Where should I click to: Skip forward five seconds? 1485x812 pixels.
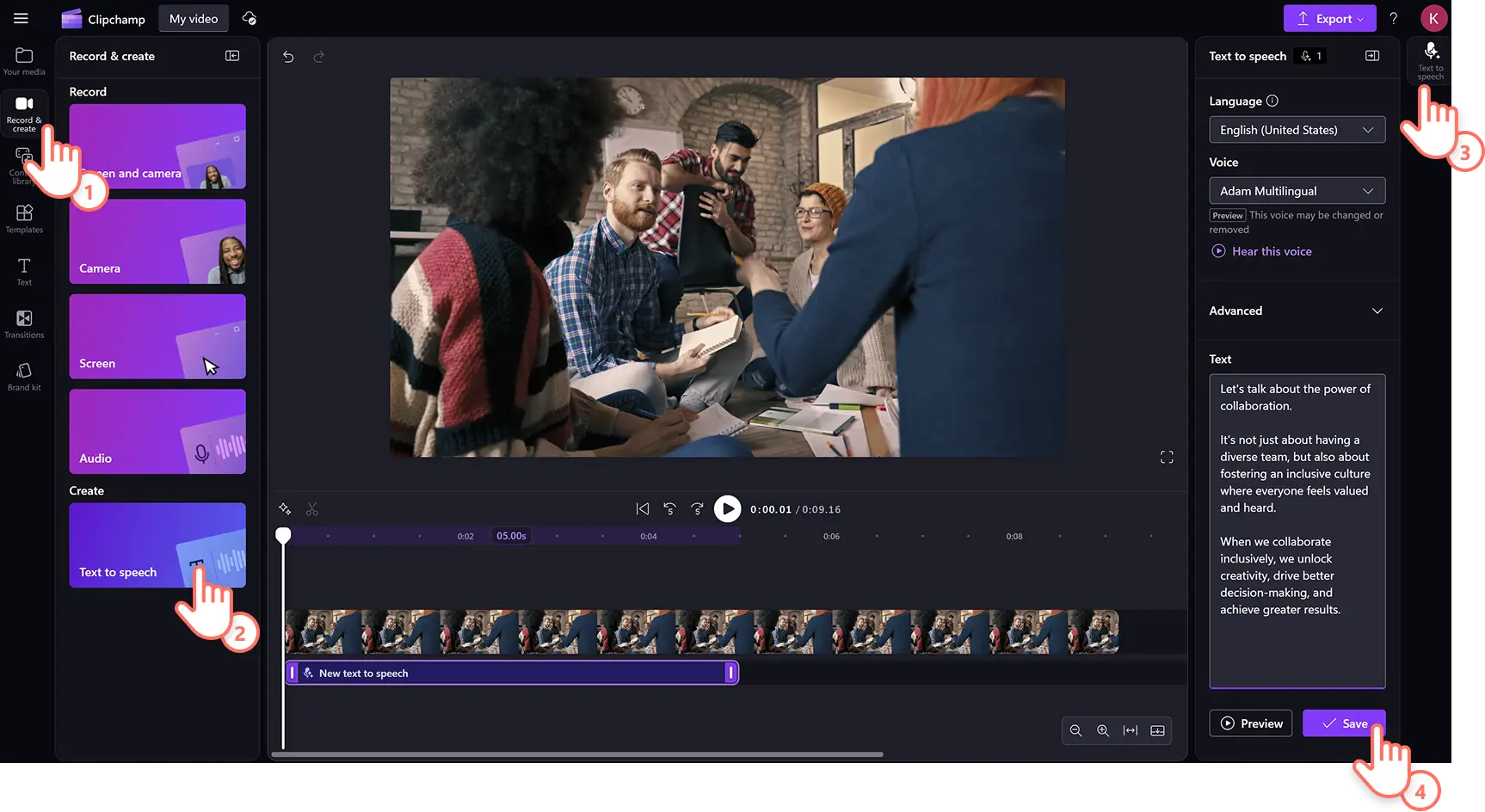698,509
